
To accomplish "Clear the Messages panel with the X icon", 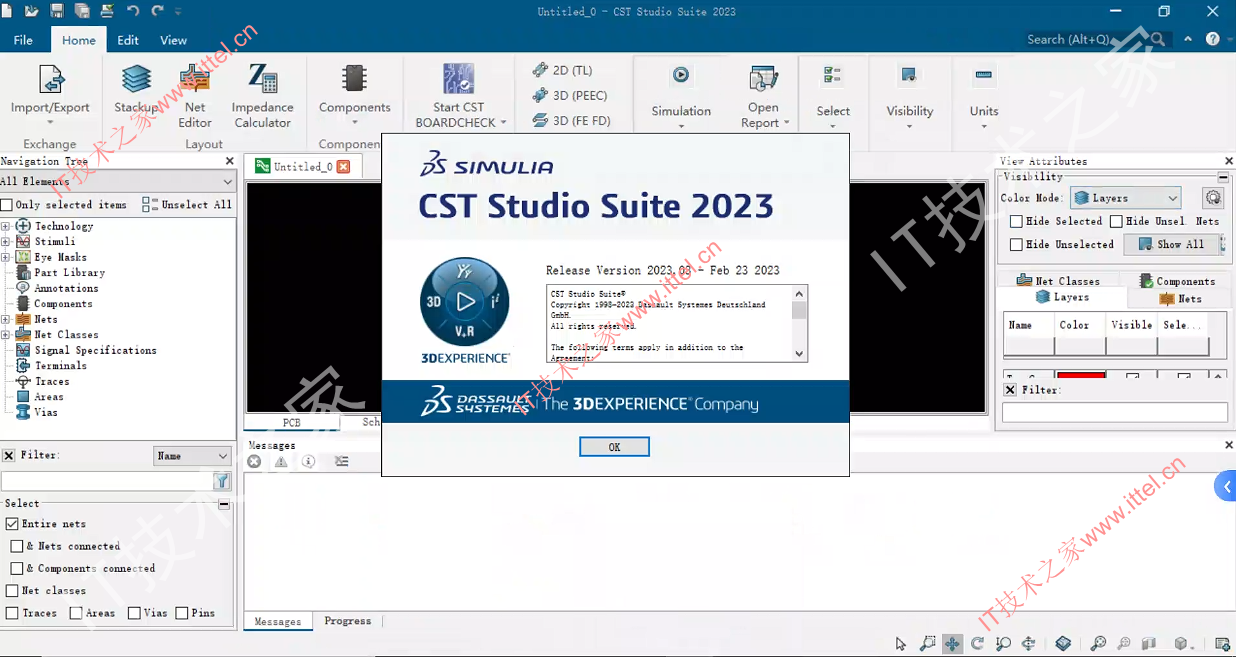I will [254, 461].
